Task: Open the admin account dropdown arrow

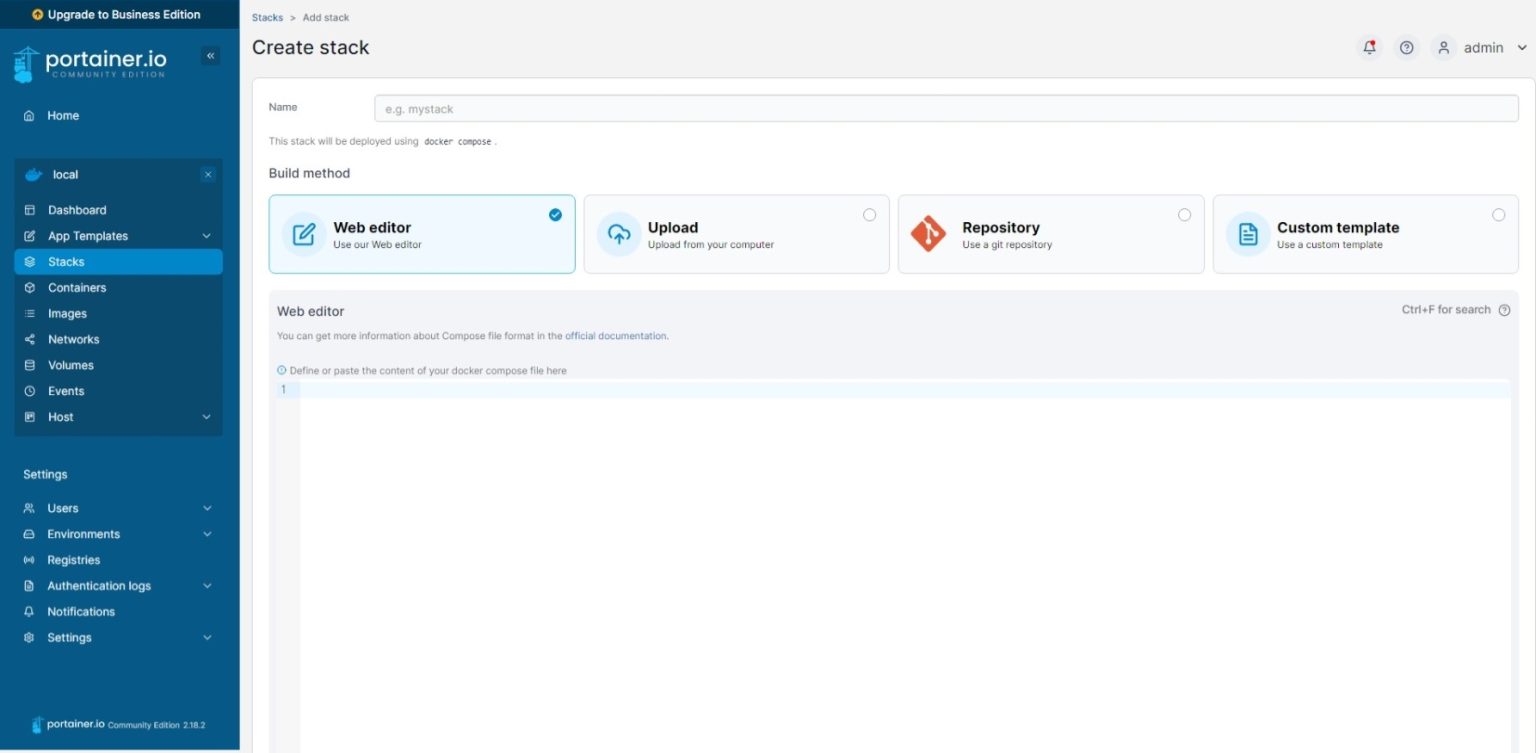Action: (1522, 48)
